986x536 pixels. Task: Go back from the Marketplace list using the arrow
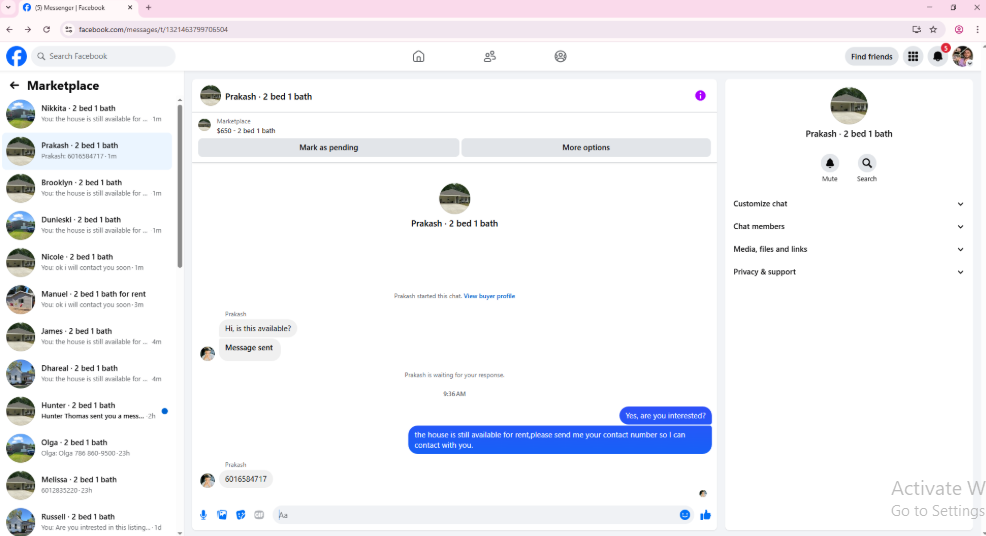14,86
